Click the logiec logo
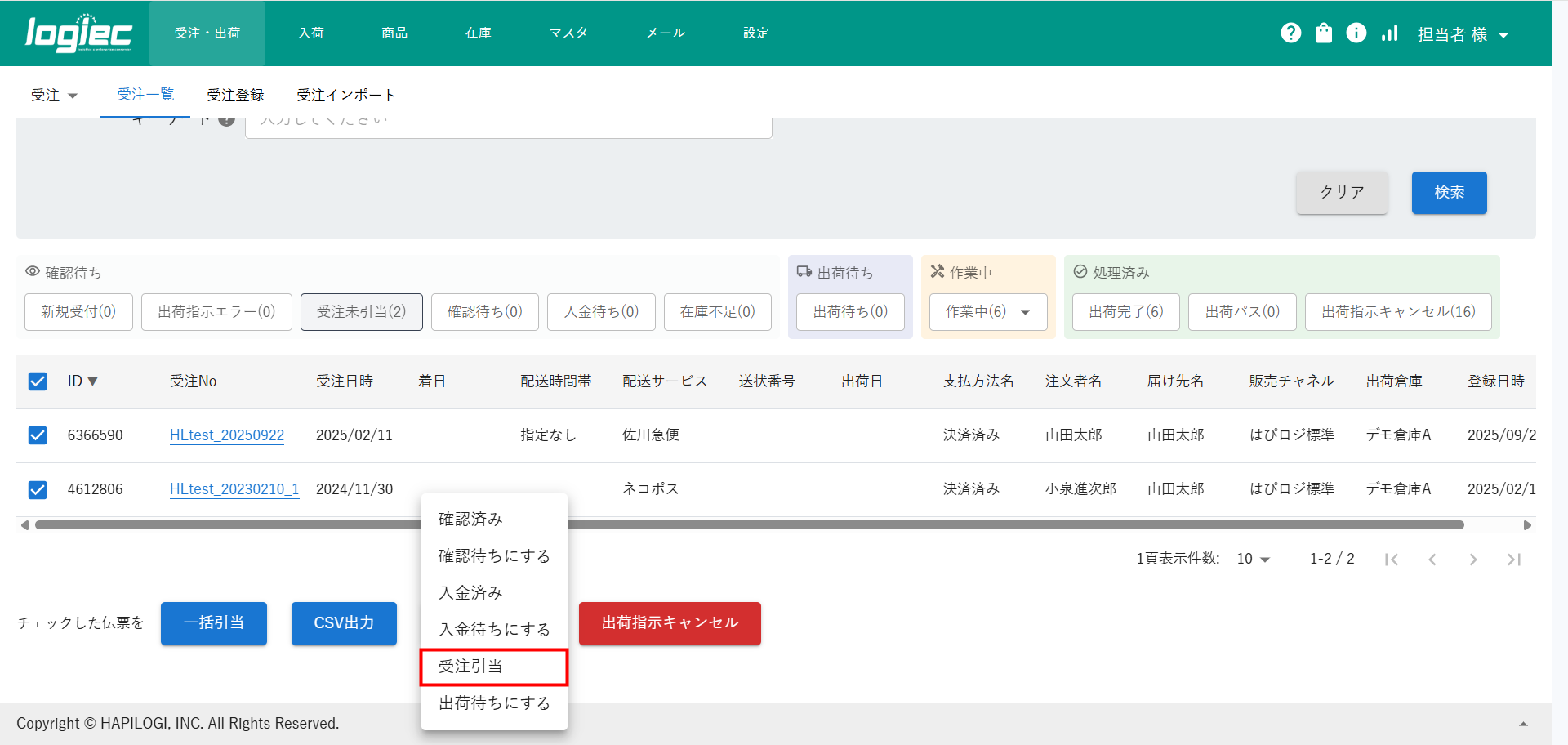Image resolution: width=1568 pixels, height=745 pixels. click(78, 33)
